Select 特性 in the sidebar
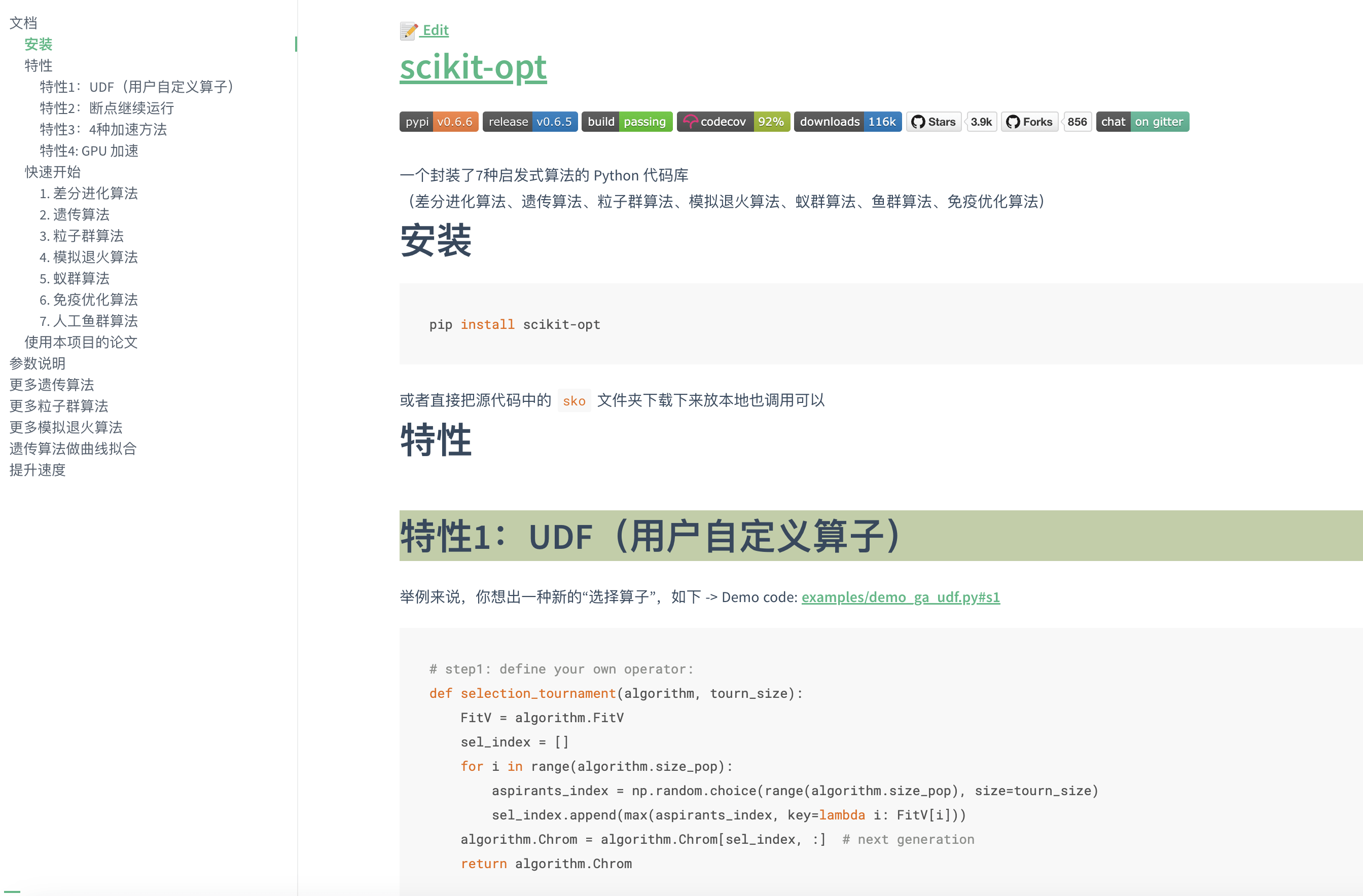 click(39, 65)
